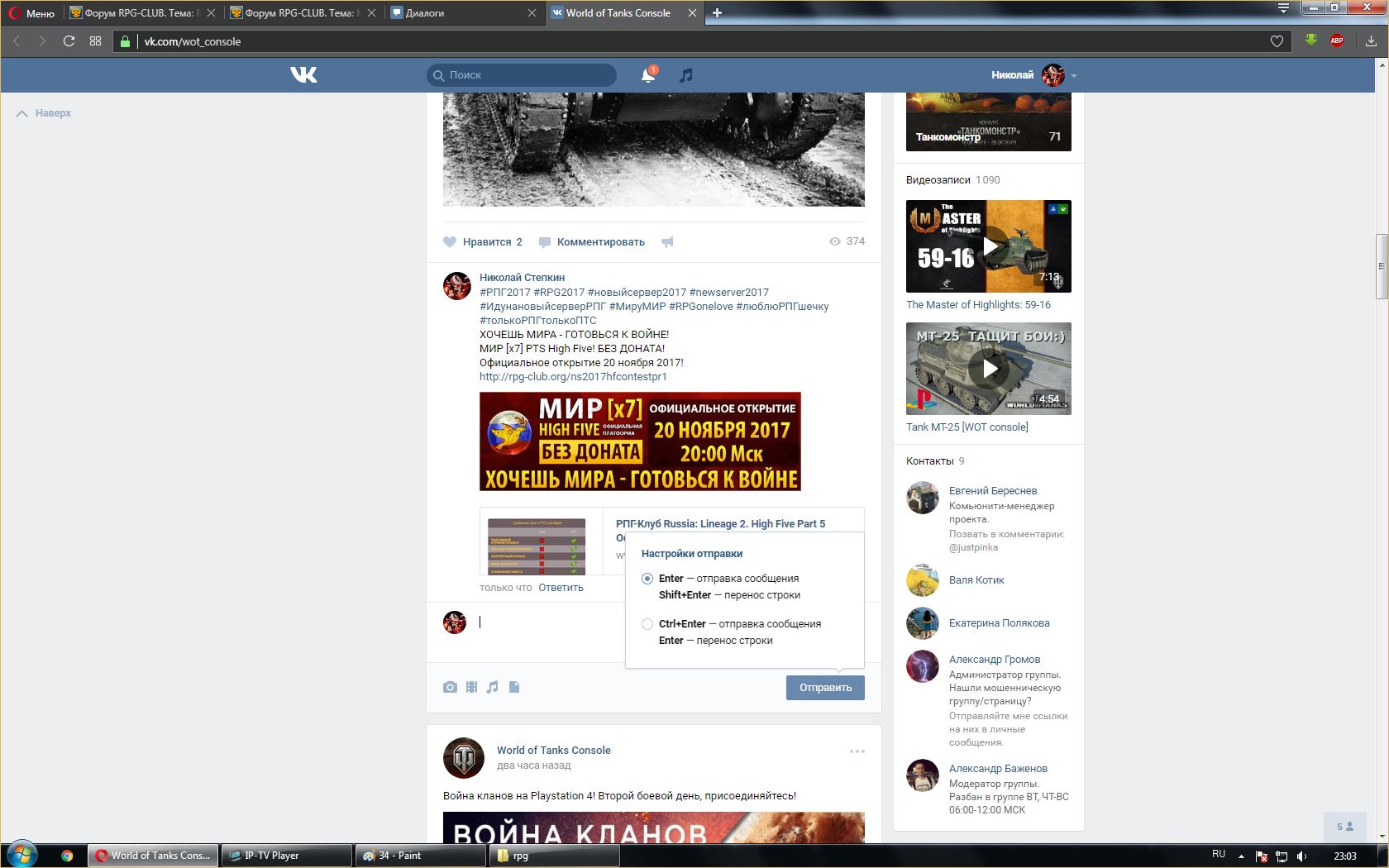The height and width of the screenshot is (868, 1389).
Task: Switch to the Диалоги tab
Action: pos(464,13)
